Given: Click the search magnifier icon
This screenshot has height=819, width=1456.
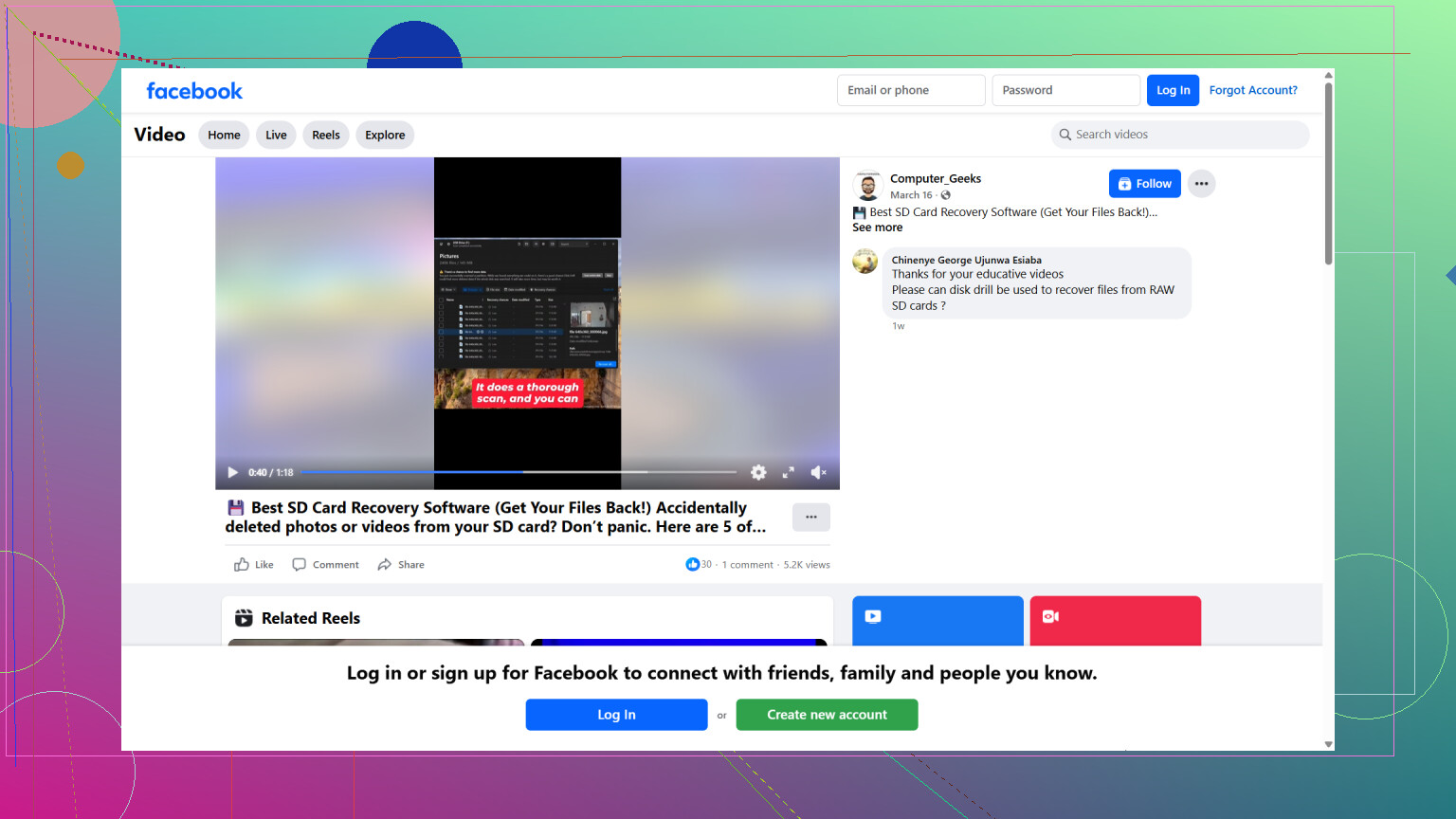Looking at the screenshot, I should pyautogui.click(x=1065, y=135).
